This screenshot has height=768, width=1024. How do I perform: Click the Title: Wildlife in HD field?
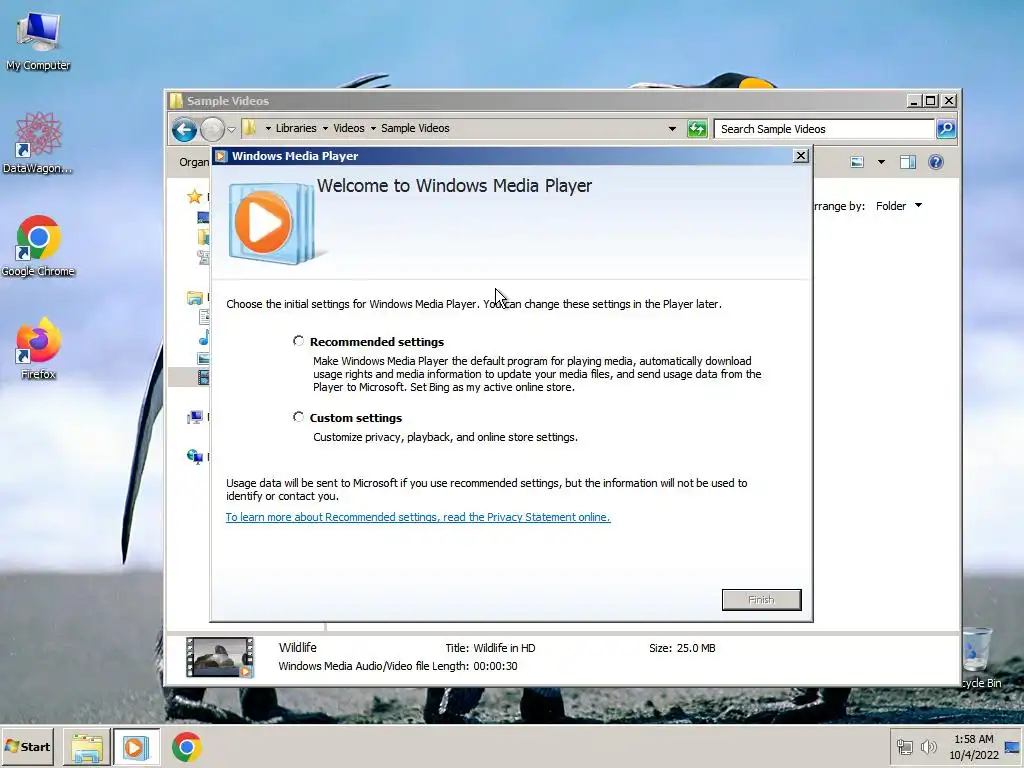pos(490,648)
